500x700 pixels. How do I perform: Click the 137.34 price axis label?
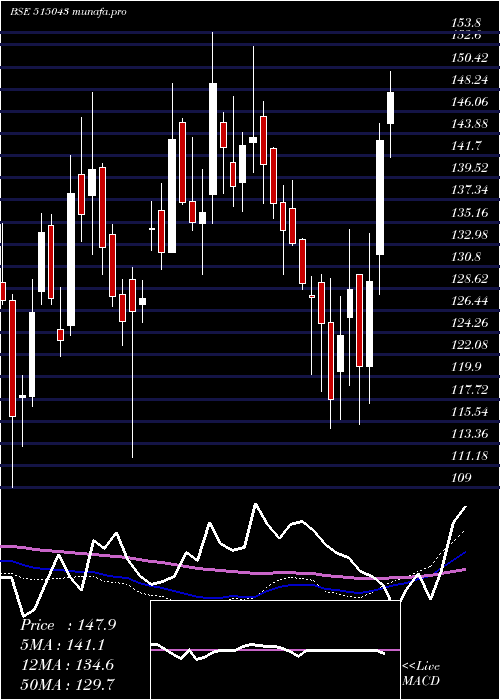pos(470,190)
